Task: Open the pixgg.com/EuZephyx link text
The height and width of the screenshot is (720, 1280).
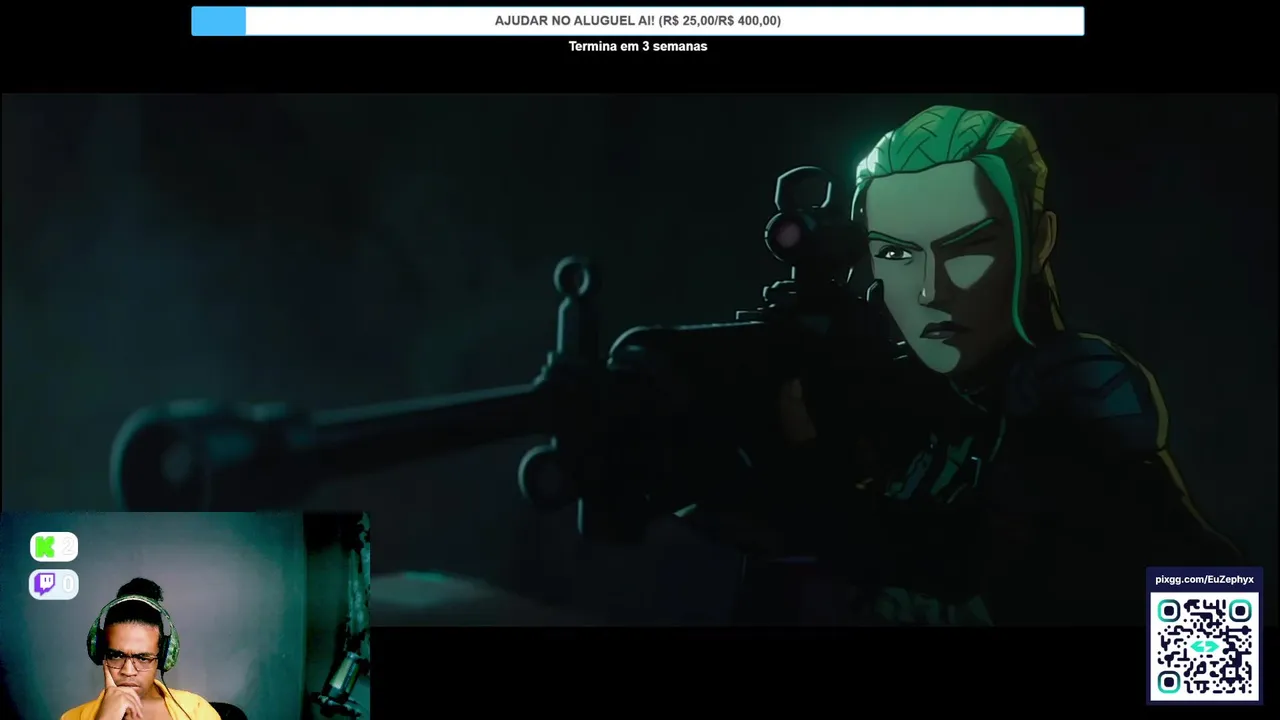Action: [1204, 579]
